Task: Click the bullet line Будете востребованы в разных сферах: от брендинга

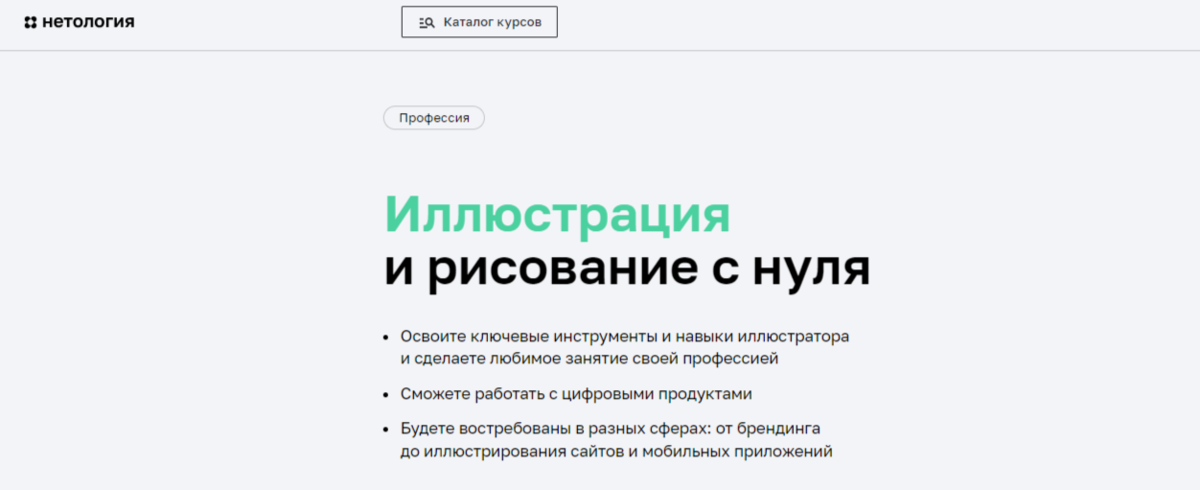Action: (x=610, y=429)
